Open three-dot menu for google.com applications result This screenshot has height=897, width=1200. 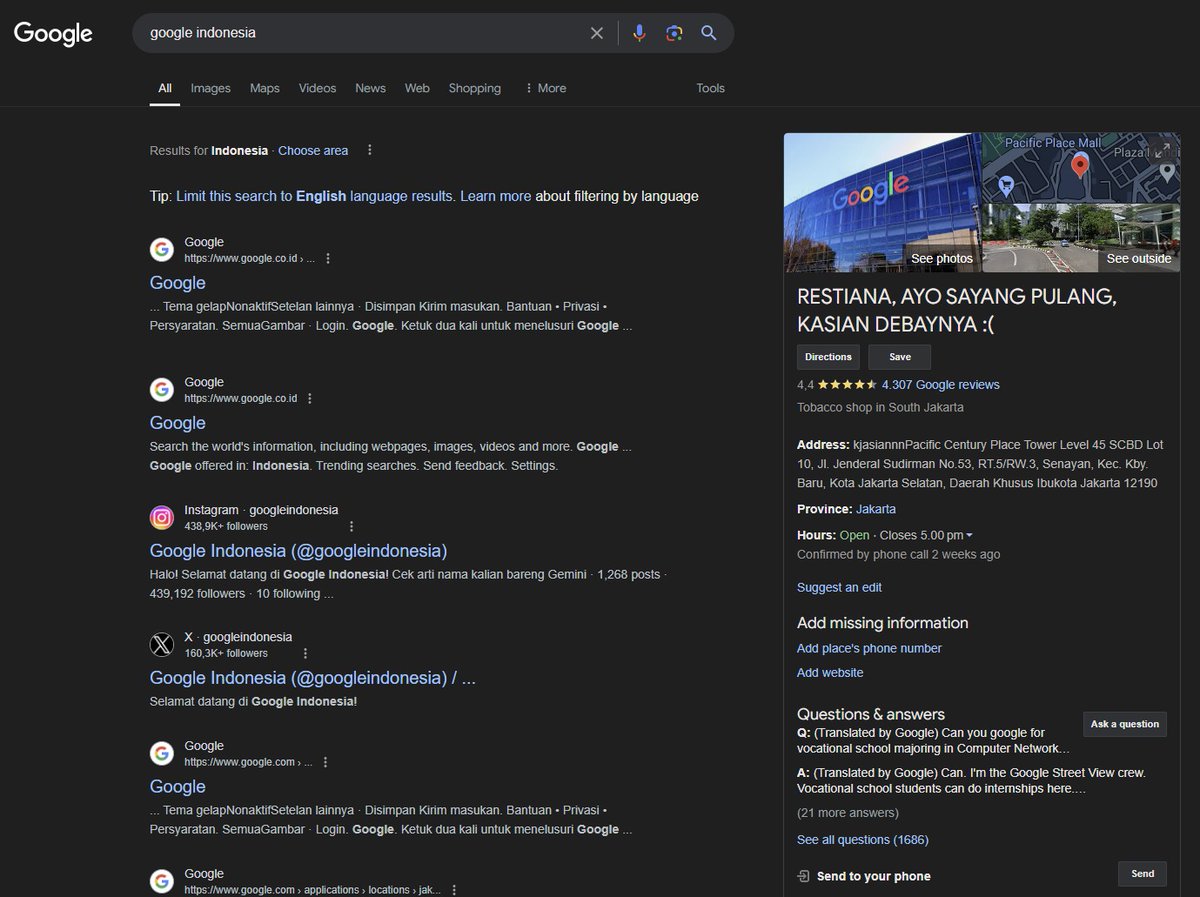(454, 889)
